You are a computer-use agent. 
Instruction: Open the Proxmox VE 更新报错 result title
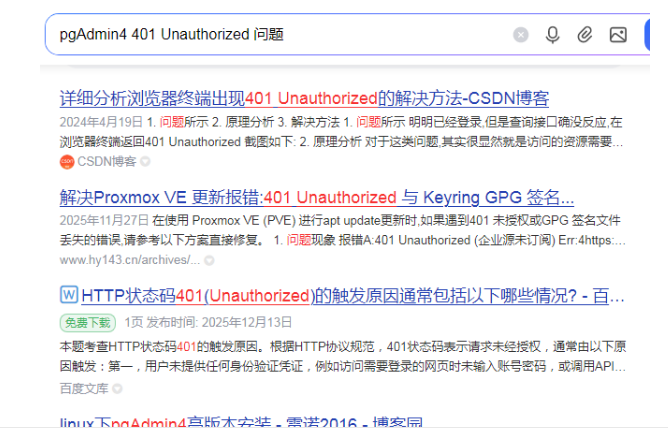(317, 198)
